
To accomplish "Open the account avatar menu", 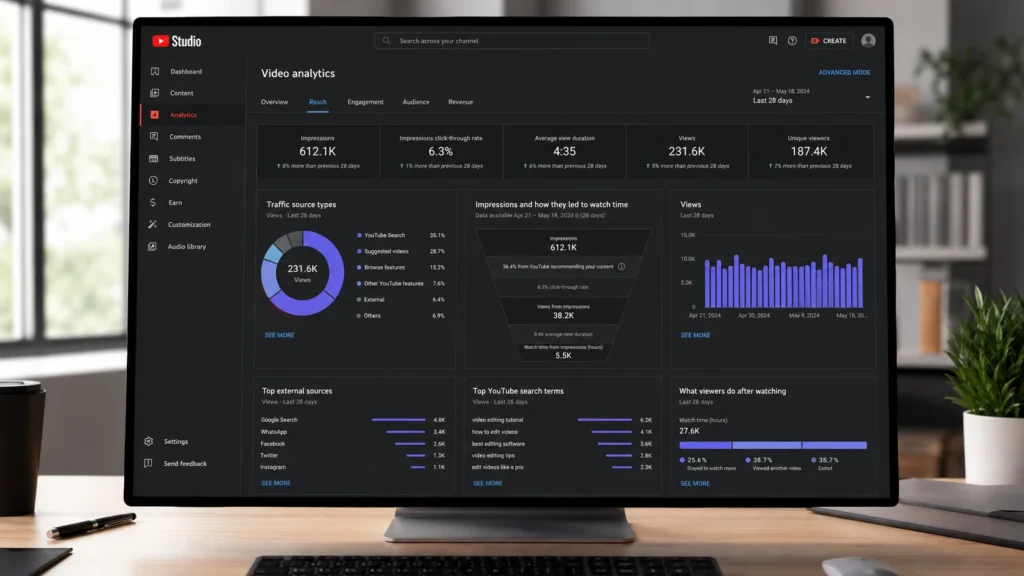I will click(x=868, y=40).
